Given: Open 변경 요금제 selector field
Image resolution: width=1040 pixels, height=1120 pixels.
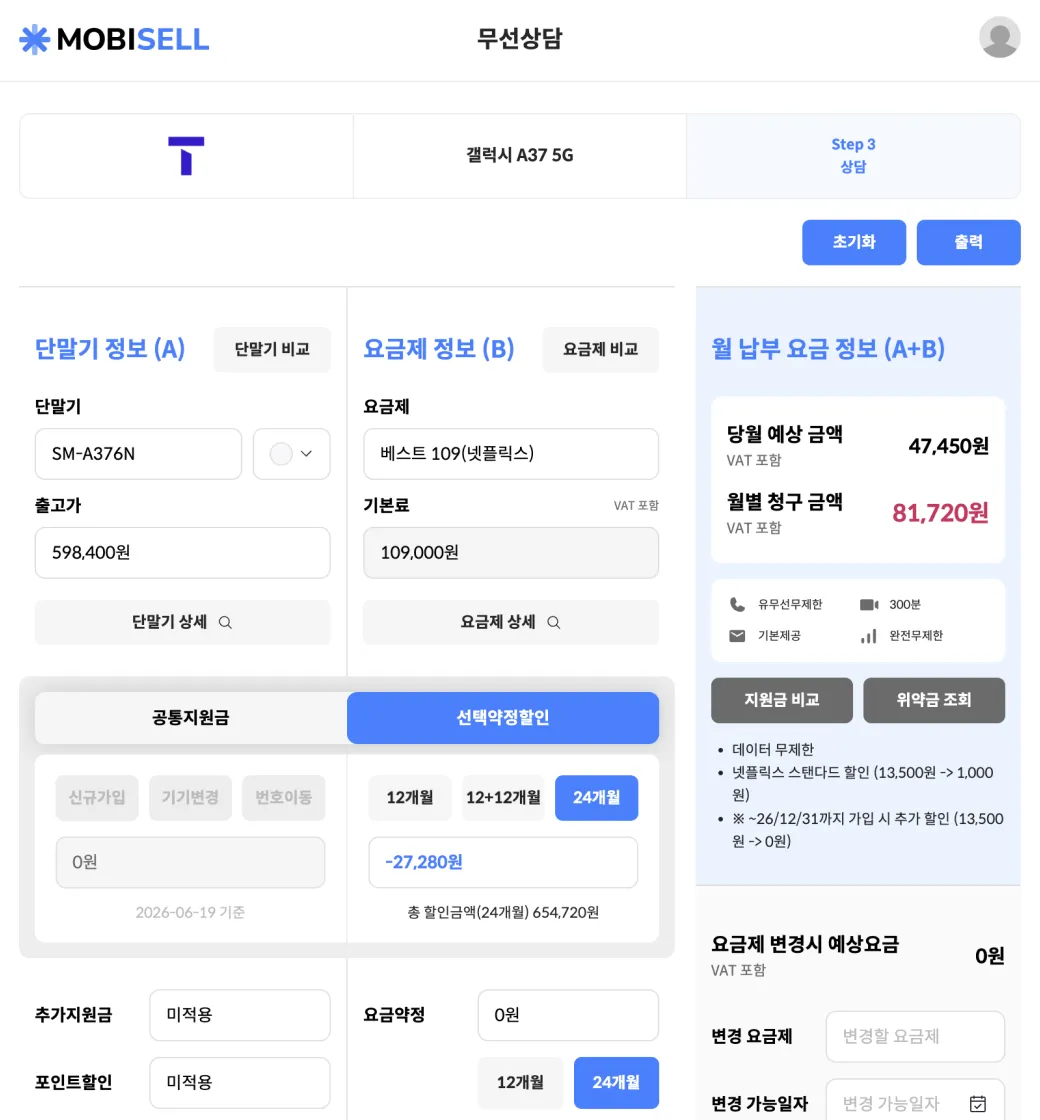Looking at the screenshot, I should [x=915, y=1036].
